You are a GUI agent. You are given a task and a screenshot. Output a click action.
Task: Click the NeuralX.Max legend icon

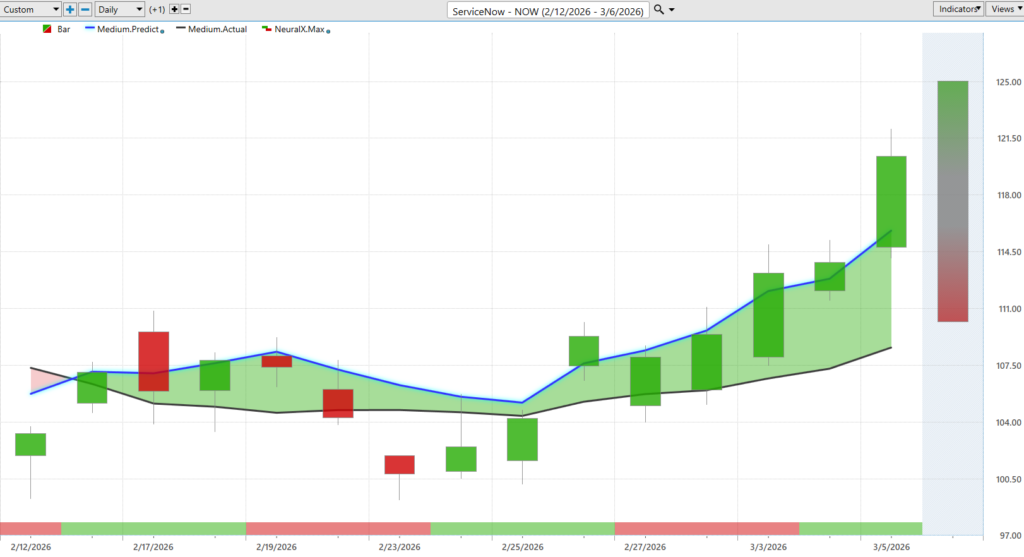266,29
